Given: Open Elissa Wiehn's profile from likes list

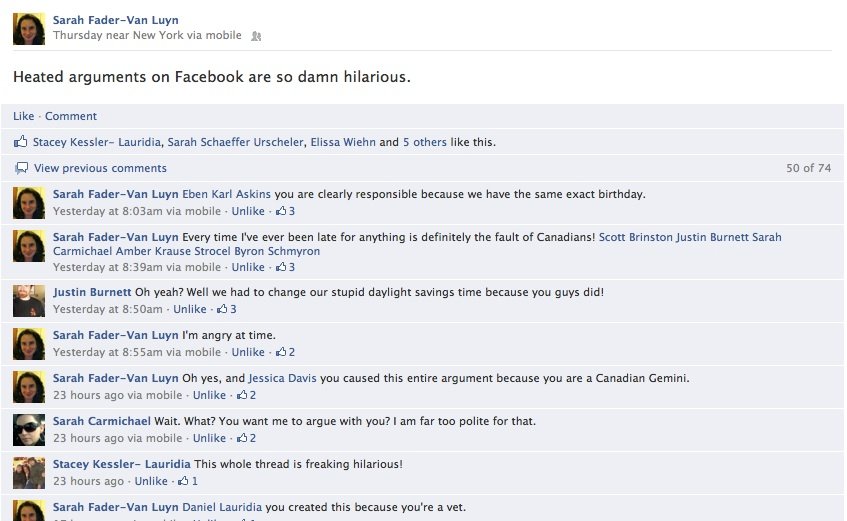Looking at the screenshot, I should (343, 142).
